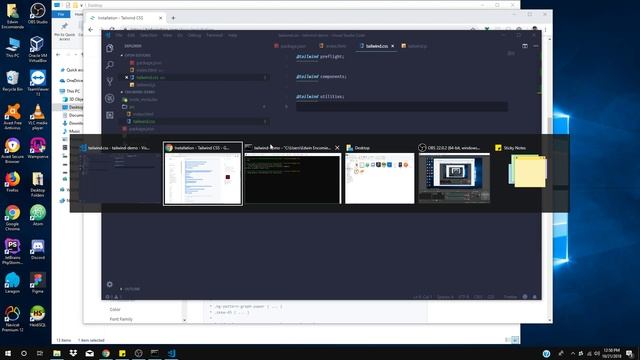640x360 pixels.
Task: Click the @tailwind utilities line
Action: [320, 97]
